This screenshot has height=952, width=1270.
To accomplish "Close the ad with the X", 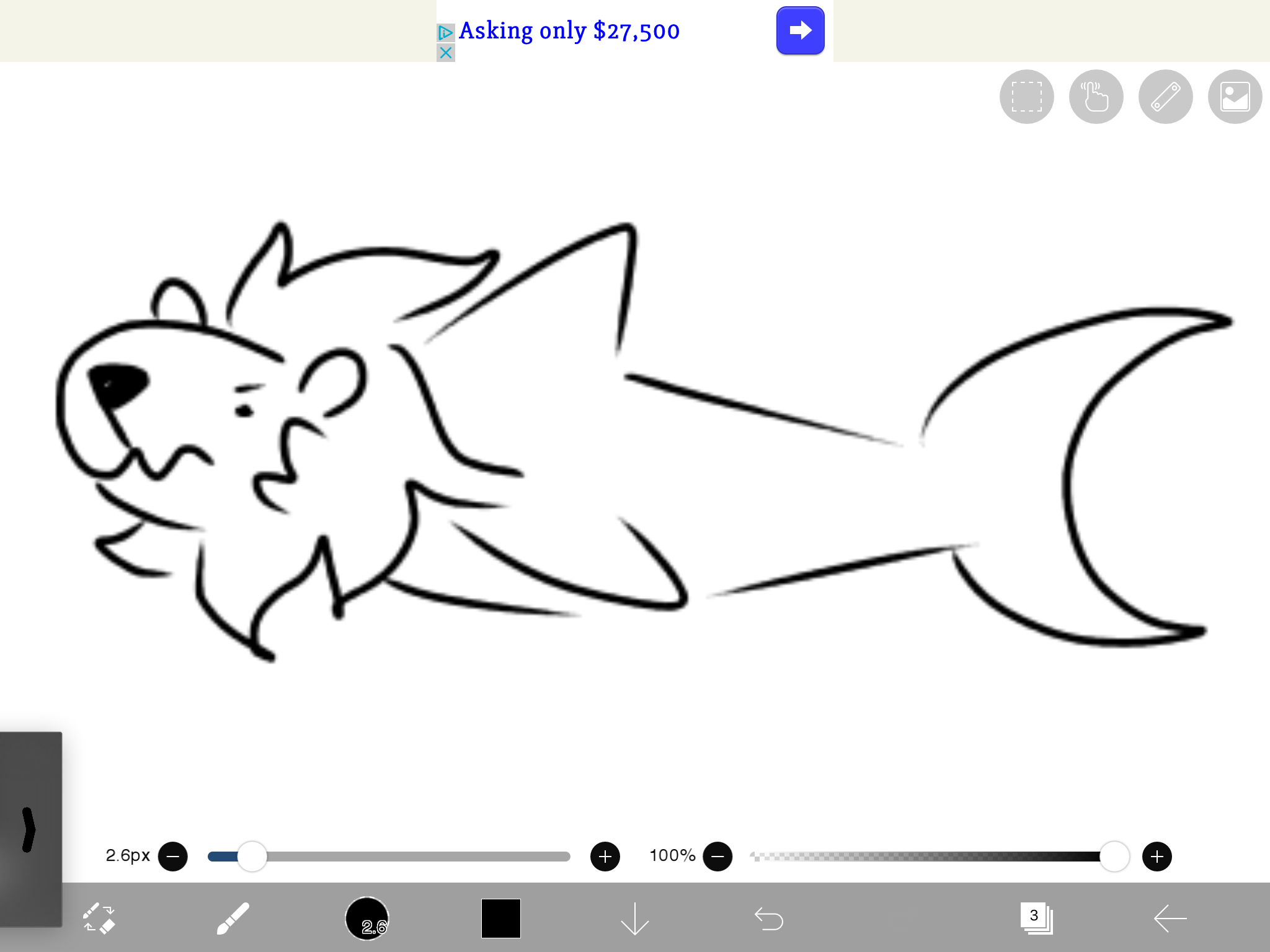I will pos(445,53).
